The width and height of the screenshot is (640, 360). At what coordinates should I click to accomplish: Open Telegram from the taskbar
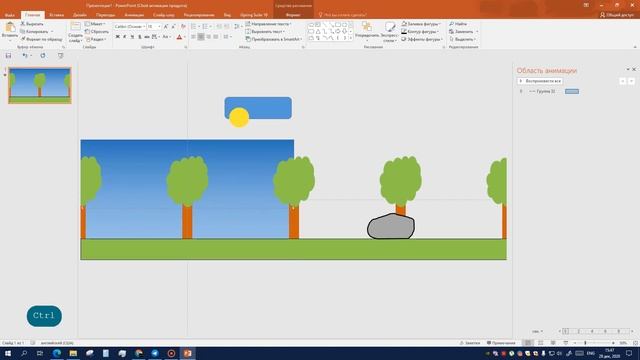point(155,353)
